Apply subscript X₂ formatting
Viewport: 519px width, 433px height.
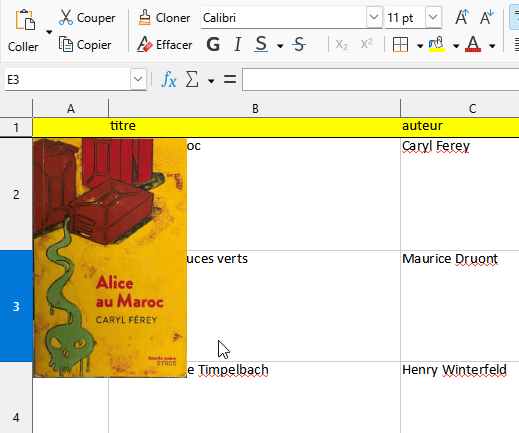(342, 44)
